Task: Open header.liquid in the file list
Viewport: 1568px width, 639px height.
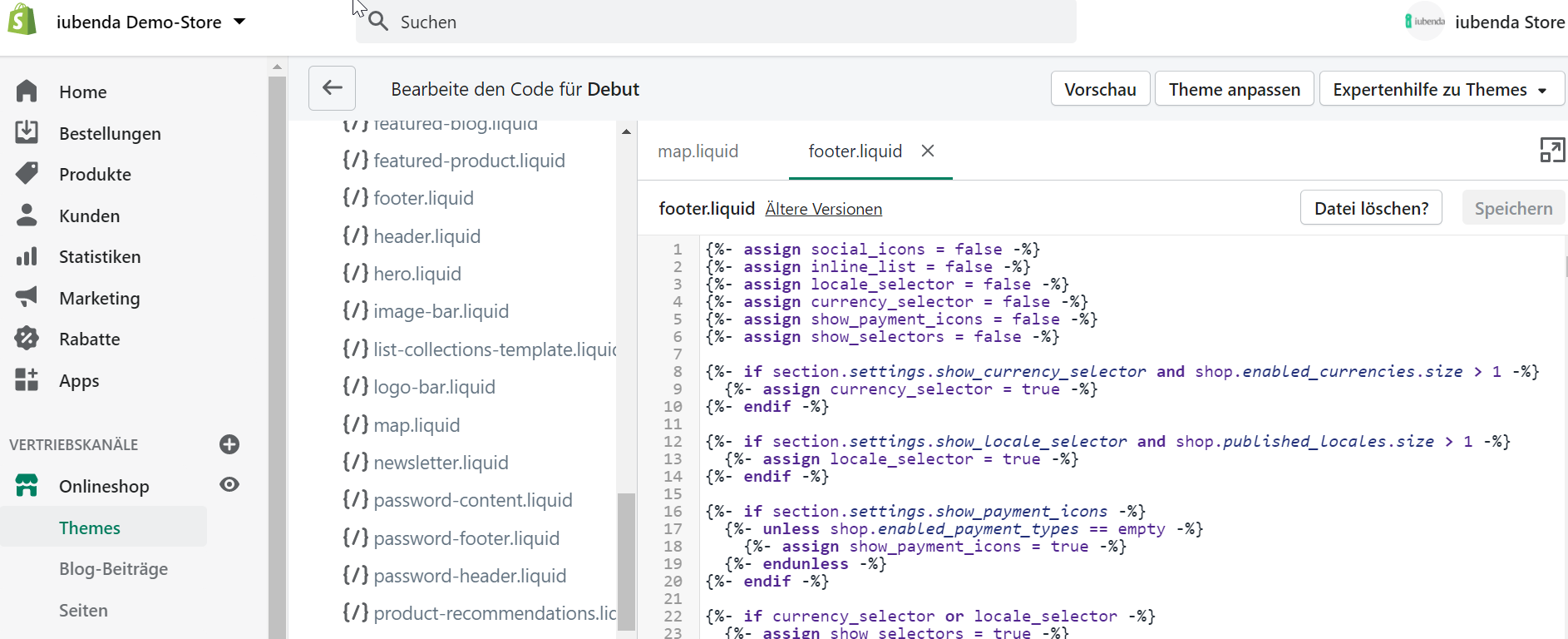Action: click(x=427, y=236)
